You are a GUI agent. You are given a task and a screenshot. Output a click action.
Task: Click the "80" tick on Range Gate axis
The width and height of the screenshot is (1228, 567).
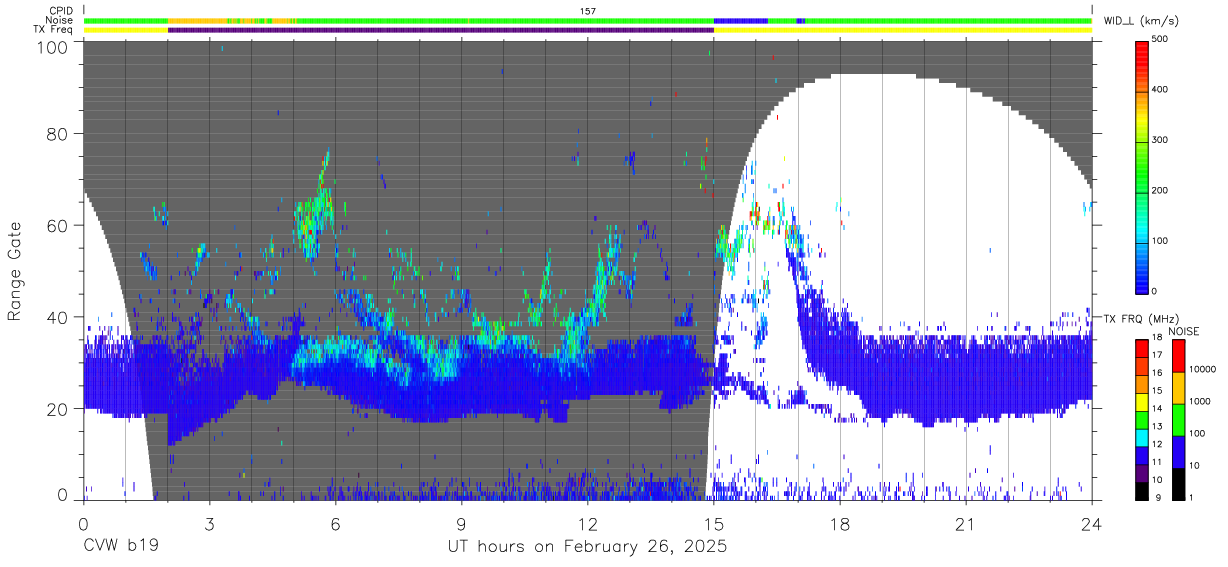tap(58, 134)
